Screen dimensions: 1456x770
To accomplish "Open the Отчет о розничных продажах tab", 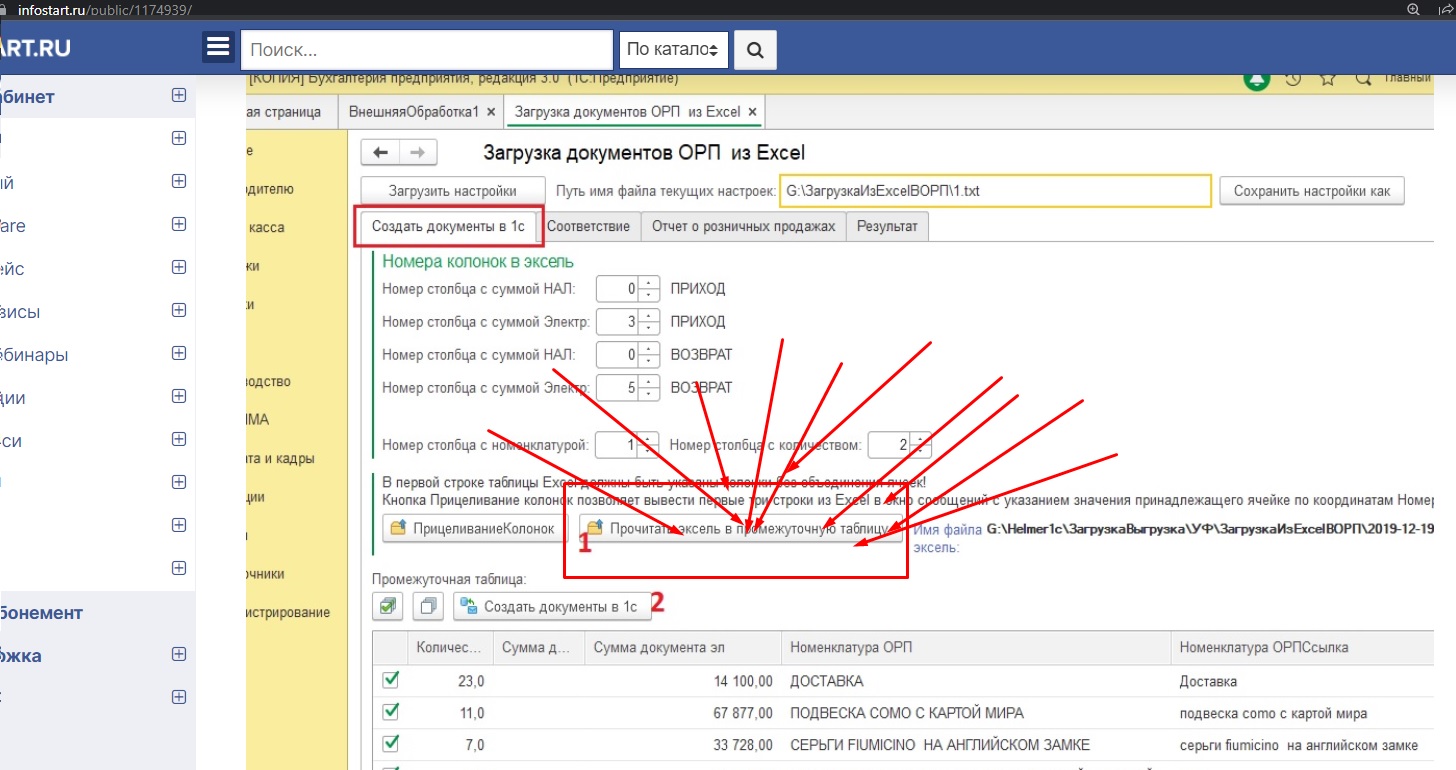I will pyautogui.click(x=743, y=226).
